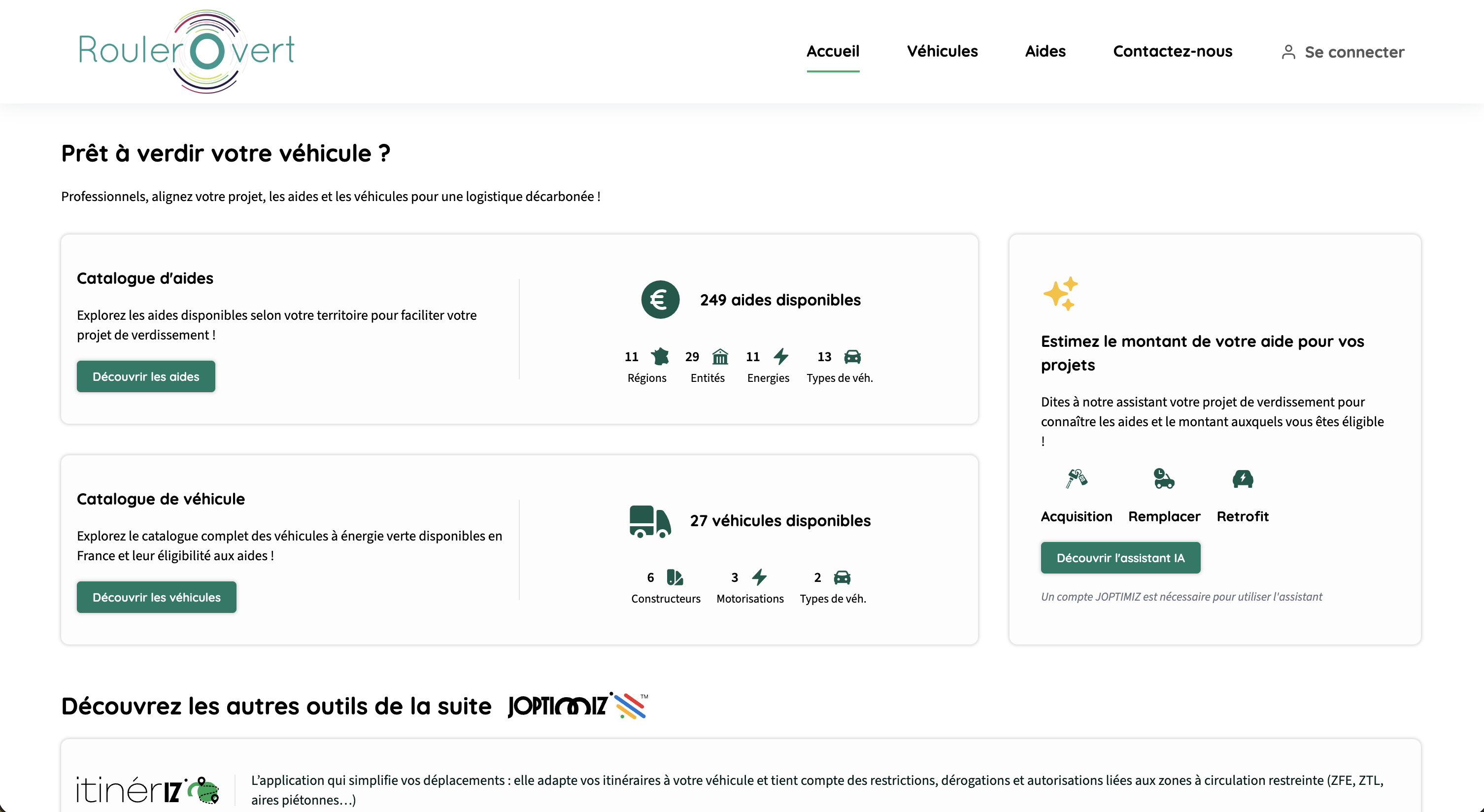Click the euro coin icon
Image resolution: width=1484 pixels, height=812 pixels.
[660, 300]
